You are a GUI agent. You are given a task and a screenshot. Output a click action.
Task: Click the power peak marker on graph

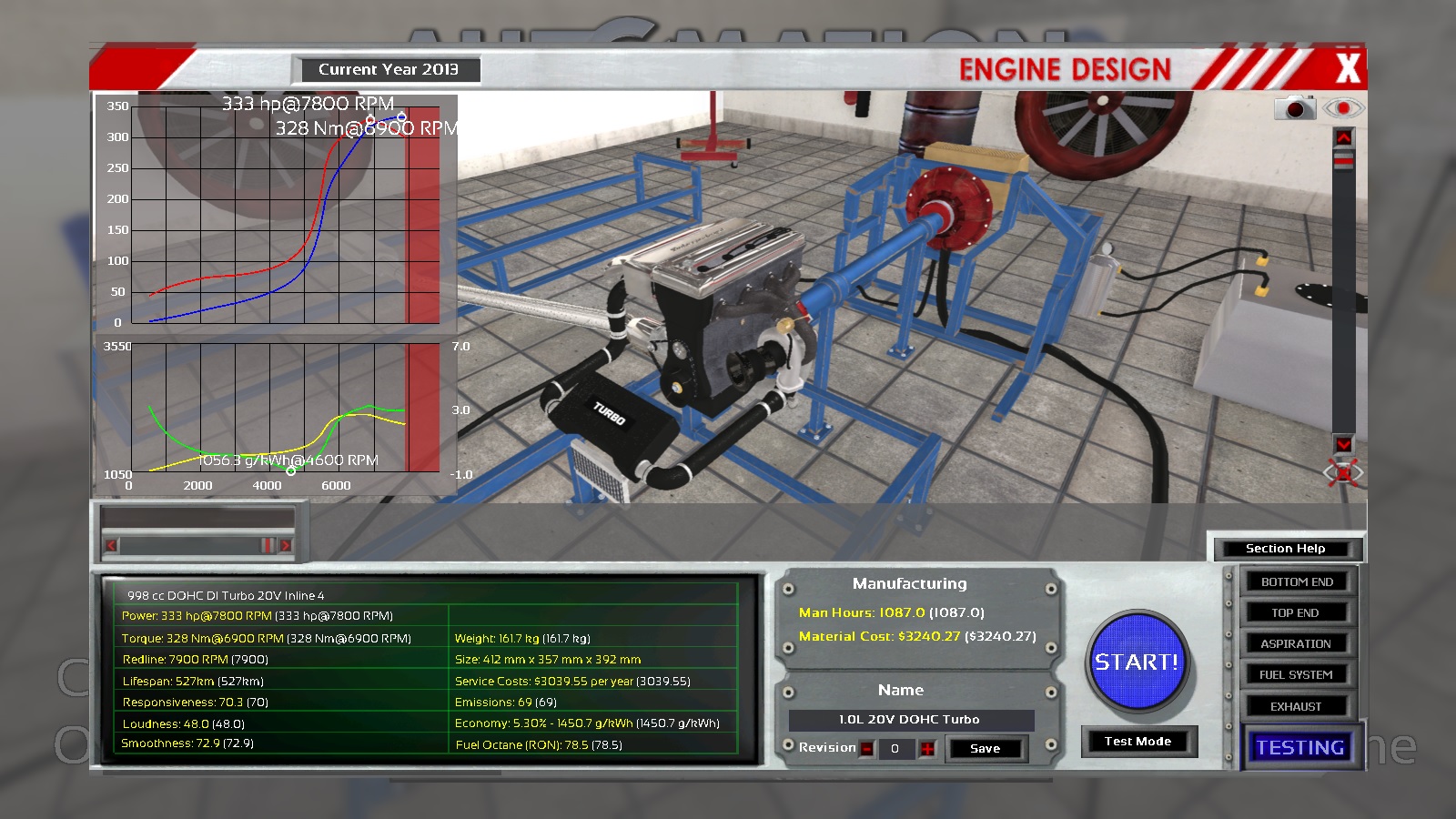[401, 116]
